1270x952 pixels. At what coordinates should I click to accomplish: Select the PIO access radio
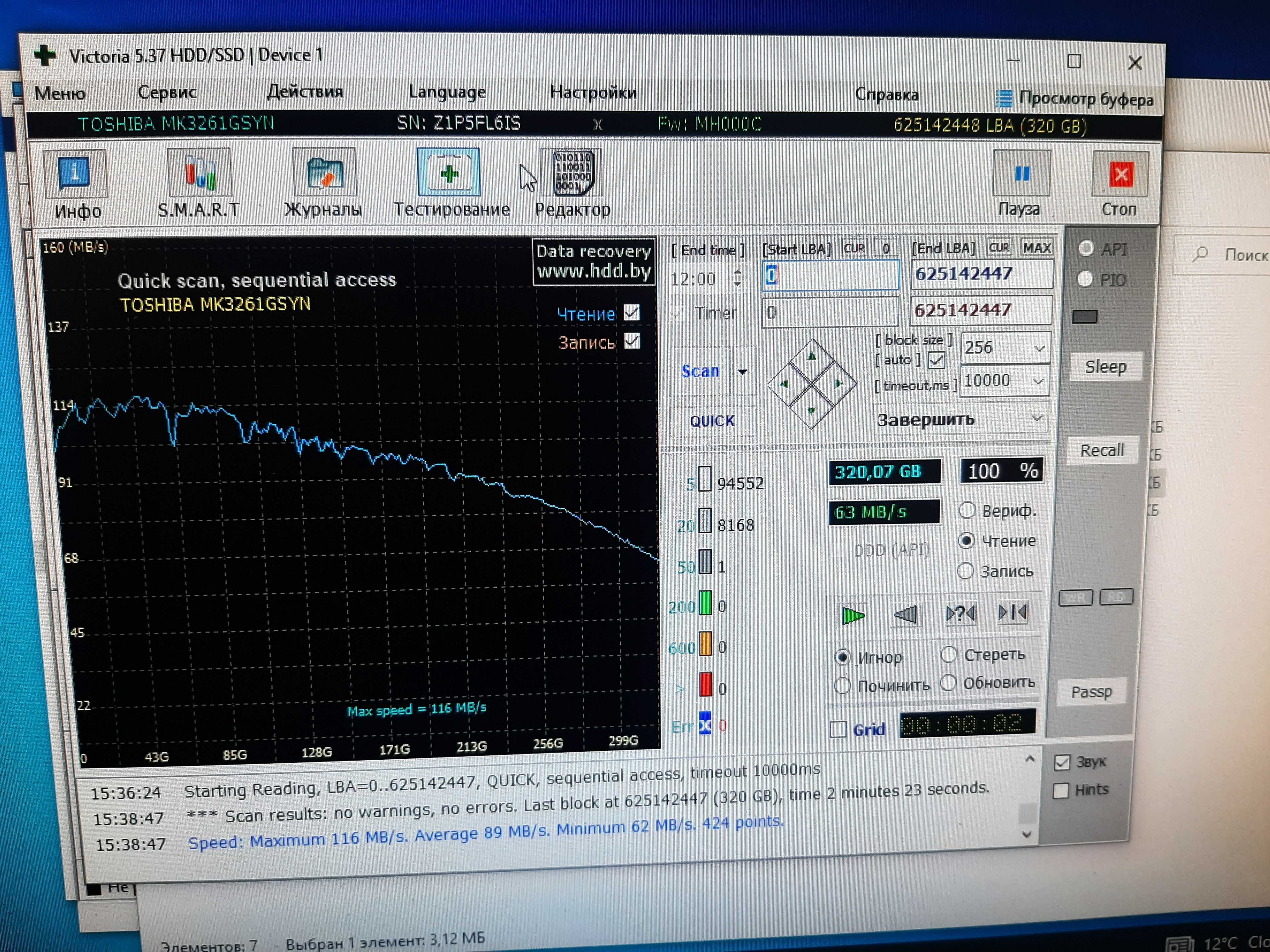pos(1084,280)
